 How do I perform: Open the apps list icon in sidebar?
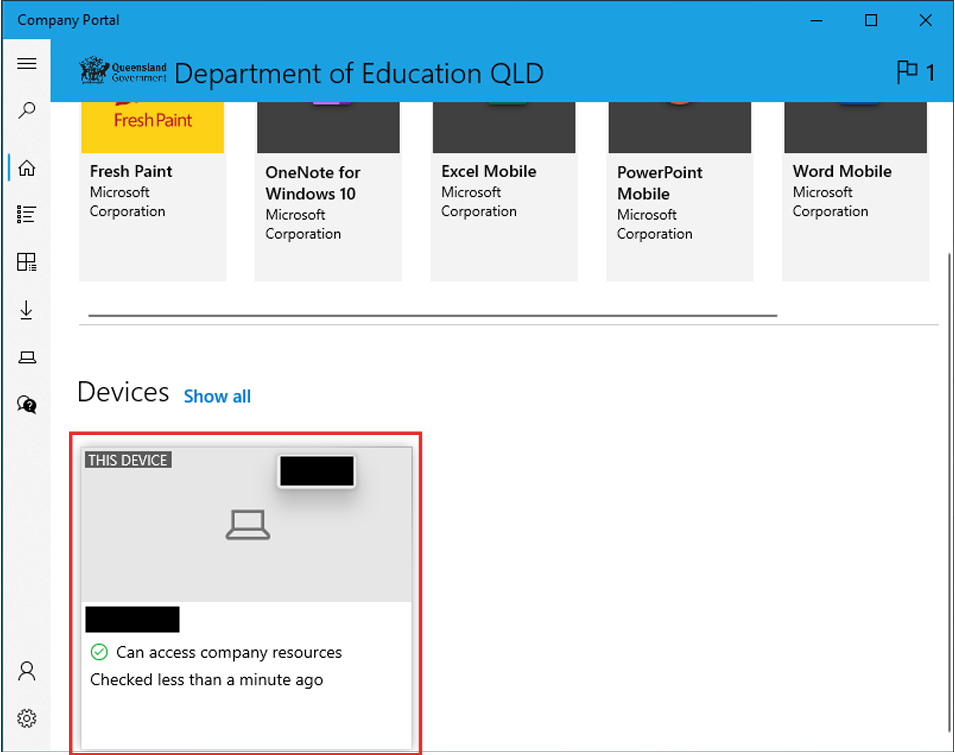click(27, 214)
